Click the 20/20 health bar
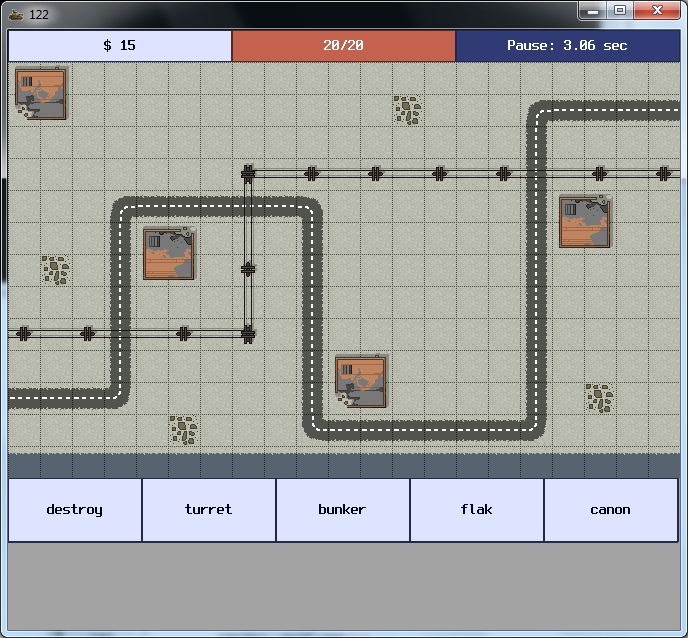 (344, 46)
